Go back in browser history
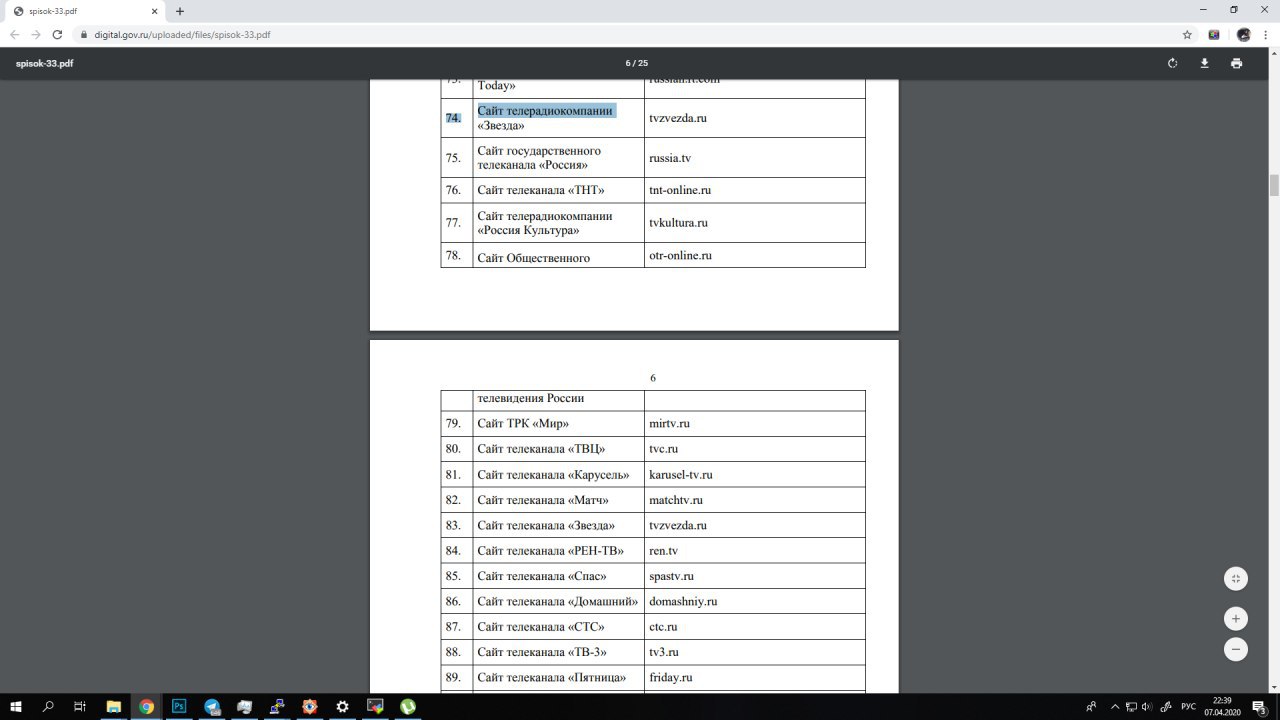The image size is (1280, 720). coord(14,34)
